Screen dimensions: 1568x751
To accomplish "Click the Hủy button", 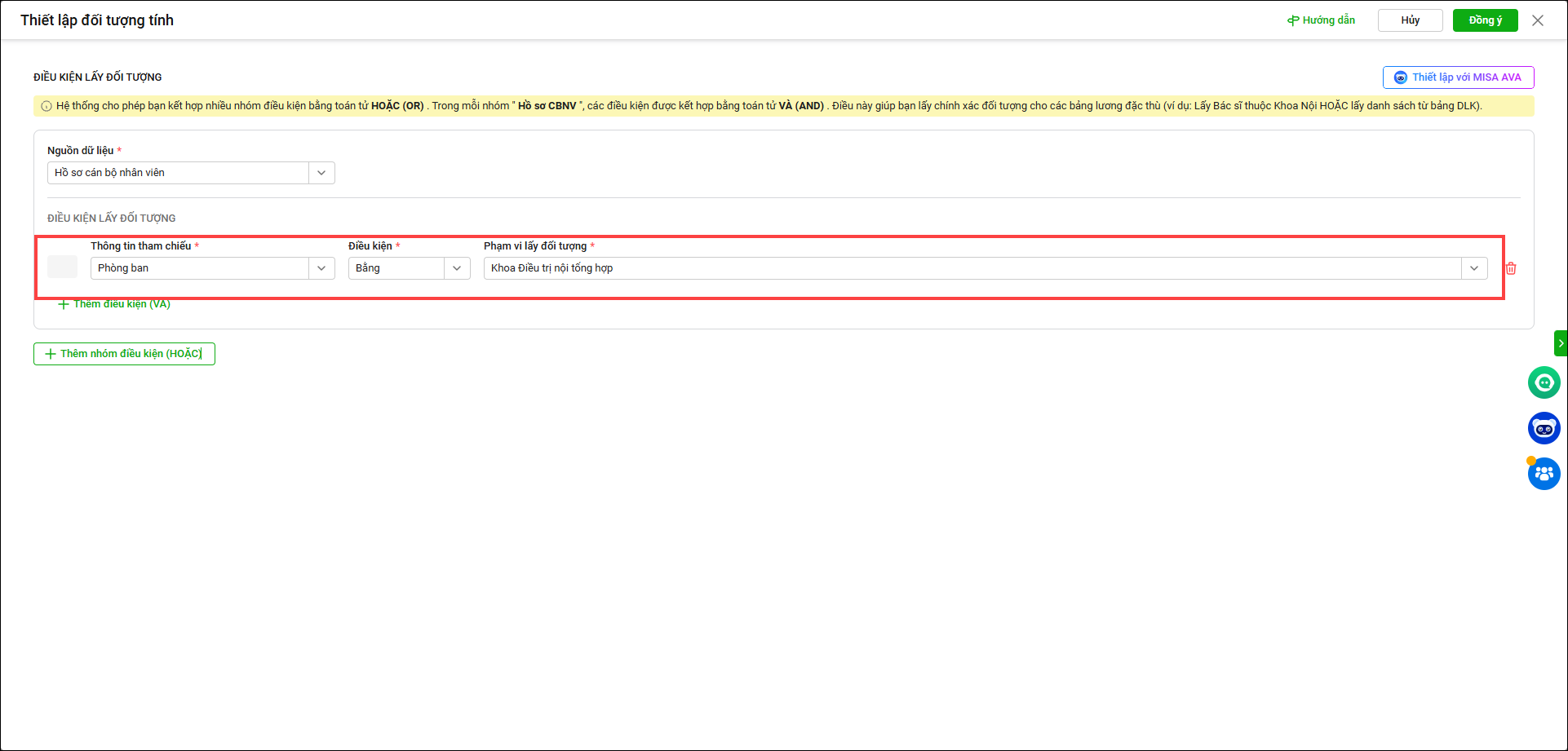I will coord(1410,20).
